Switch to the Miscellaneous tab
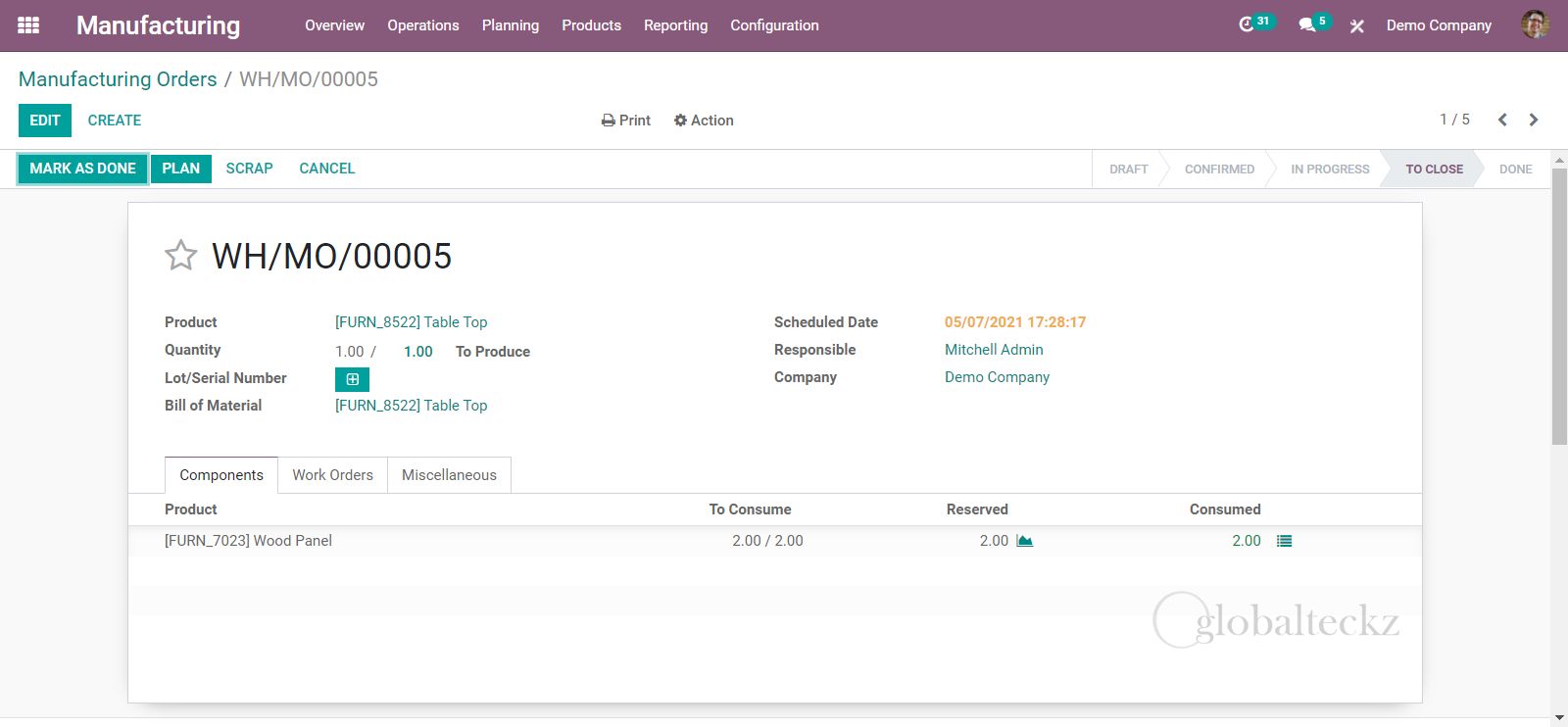Viewport: 1568px width, 727px height. click(449, 475)
